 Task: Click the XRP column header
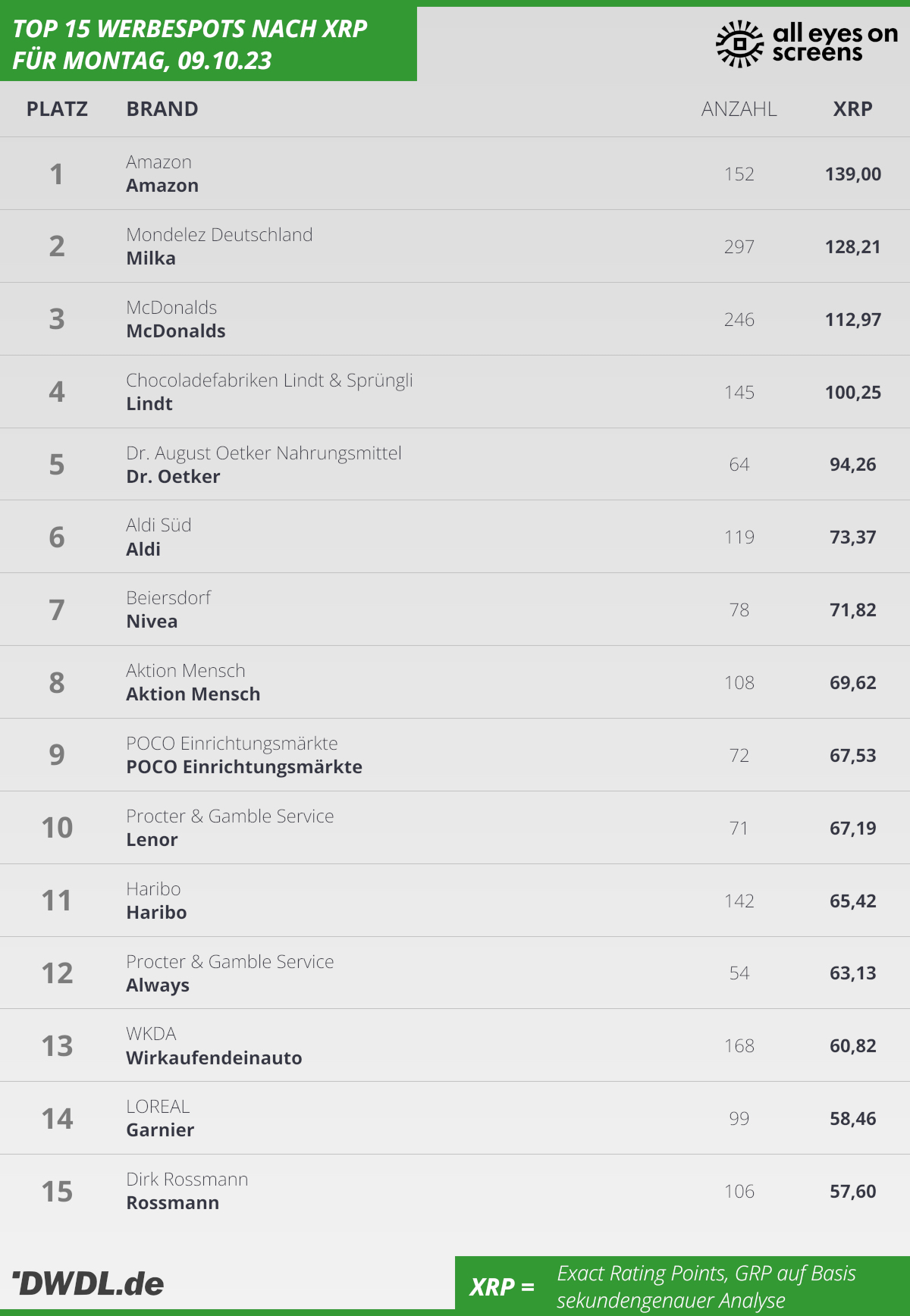click(x=853, y=109)
